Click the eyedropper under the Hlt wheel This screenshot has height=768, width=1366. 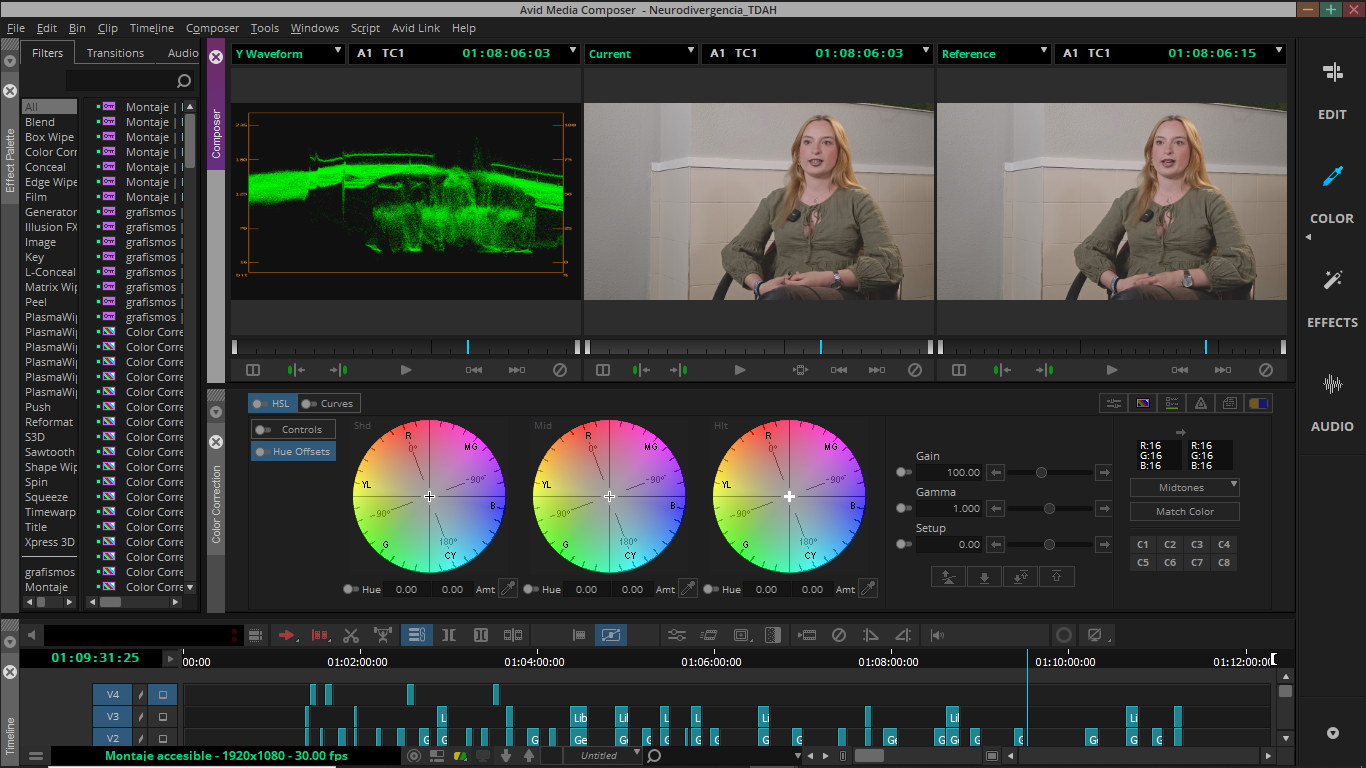pyautogui.click(x=868, y=588)
